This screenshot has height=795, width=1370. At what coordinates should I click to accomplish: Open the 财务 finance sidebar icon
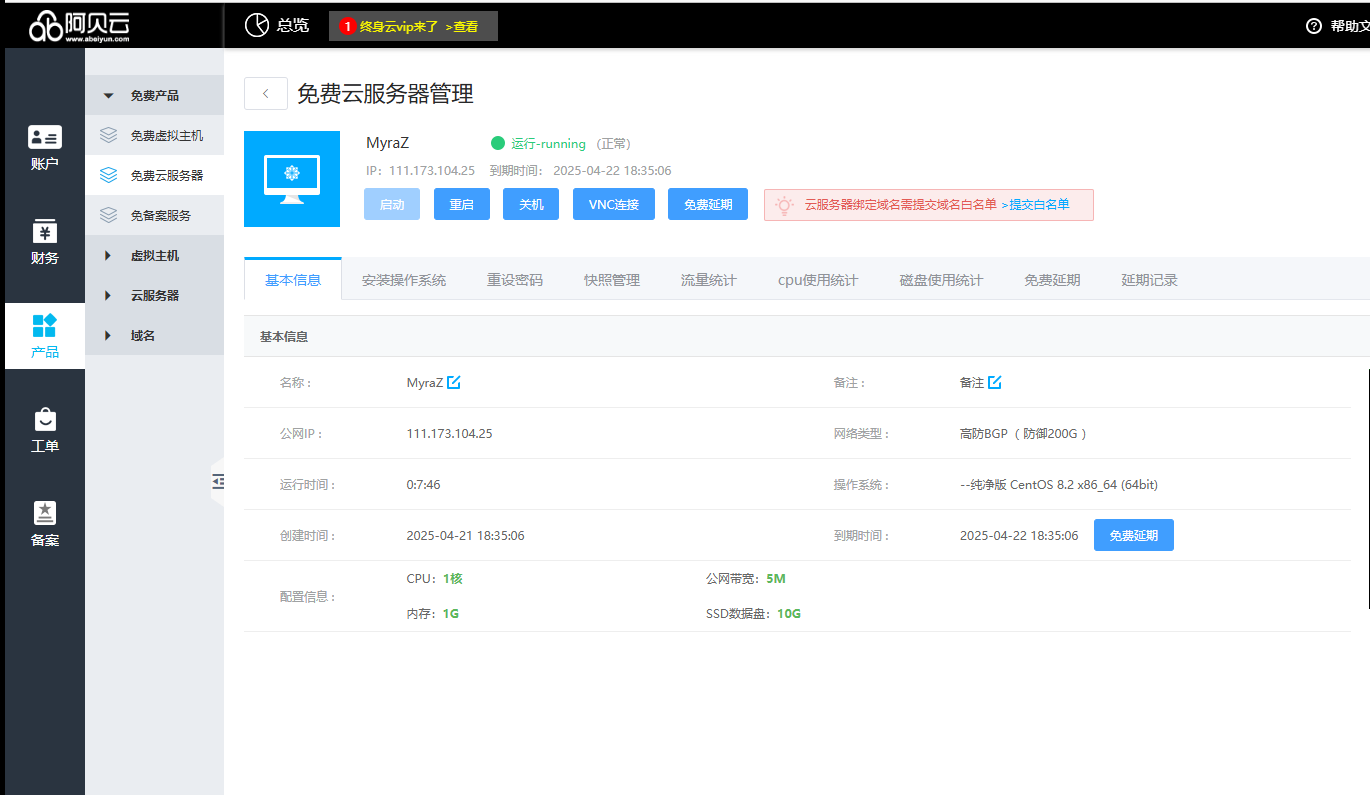click(45, 231)
